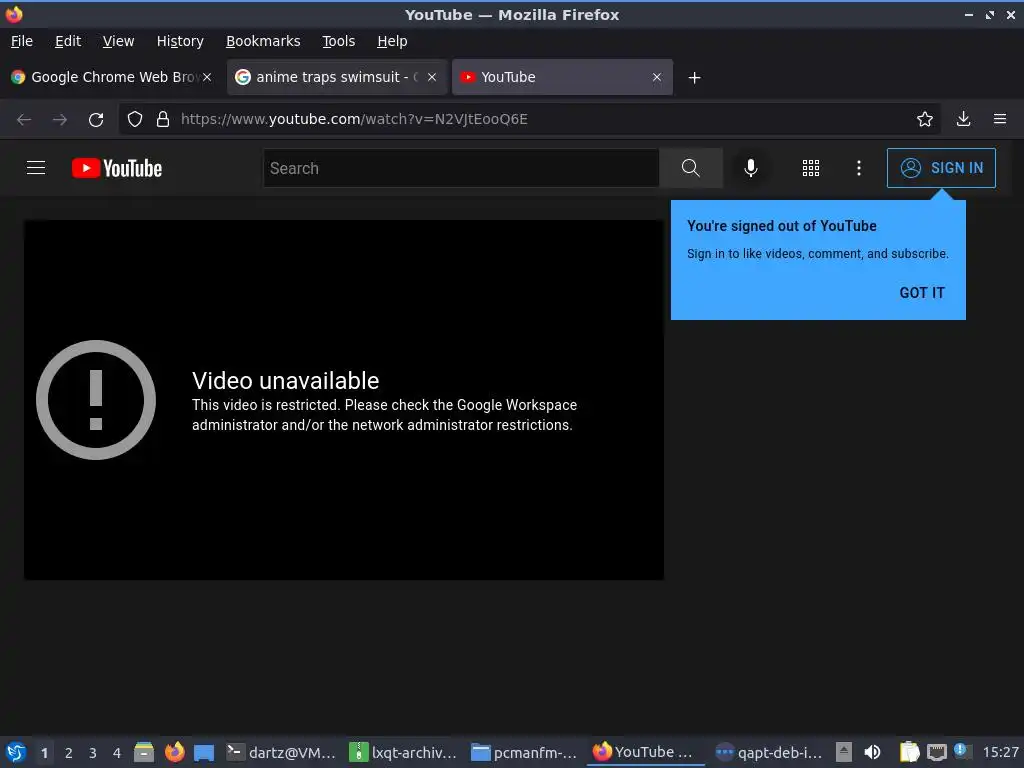The height and width of the screenshot is (768, 1024).
Task: Minimize the Firefox window
Action: click(969, 14)
